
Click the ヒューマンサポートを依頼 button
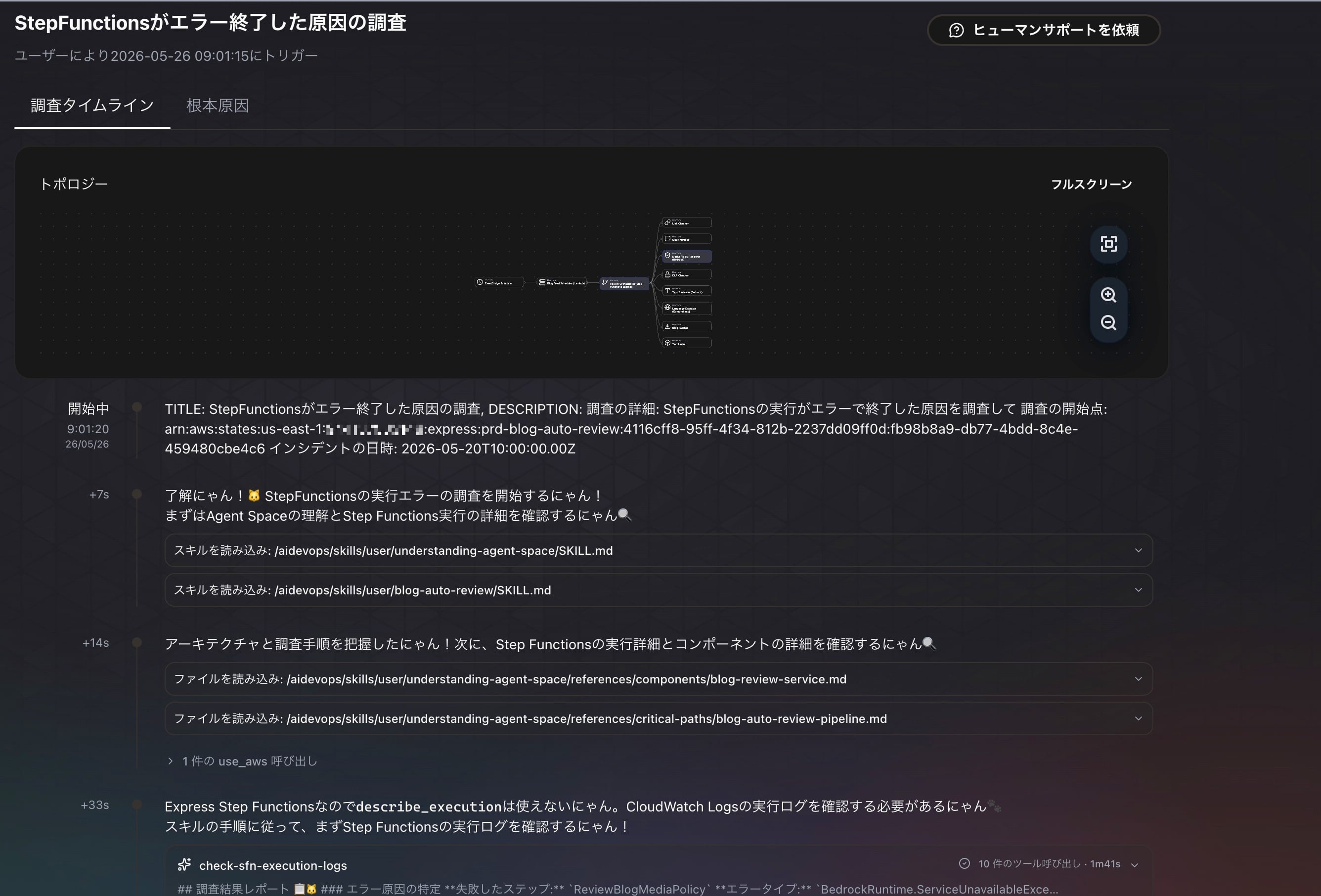1044,30
